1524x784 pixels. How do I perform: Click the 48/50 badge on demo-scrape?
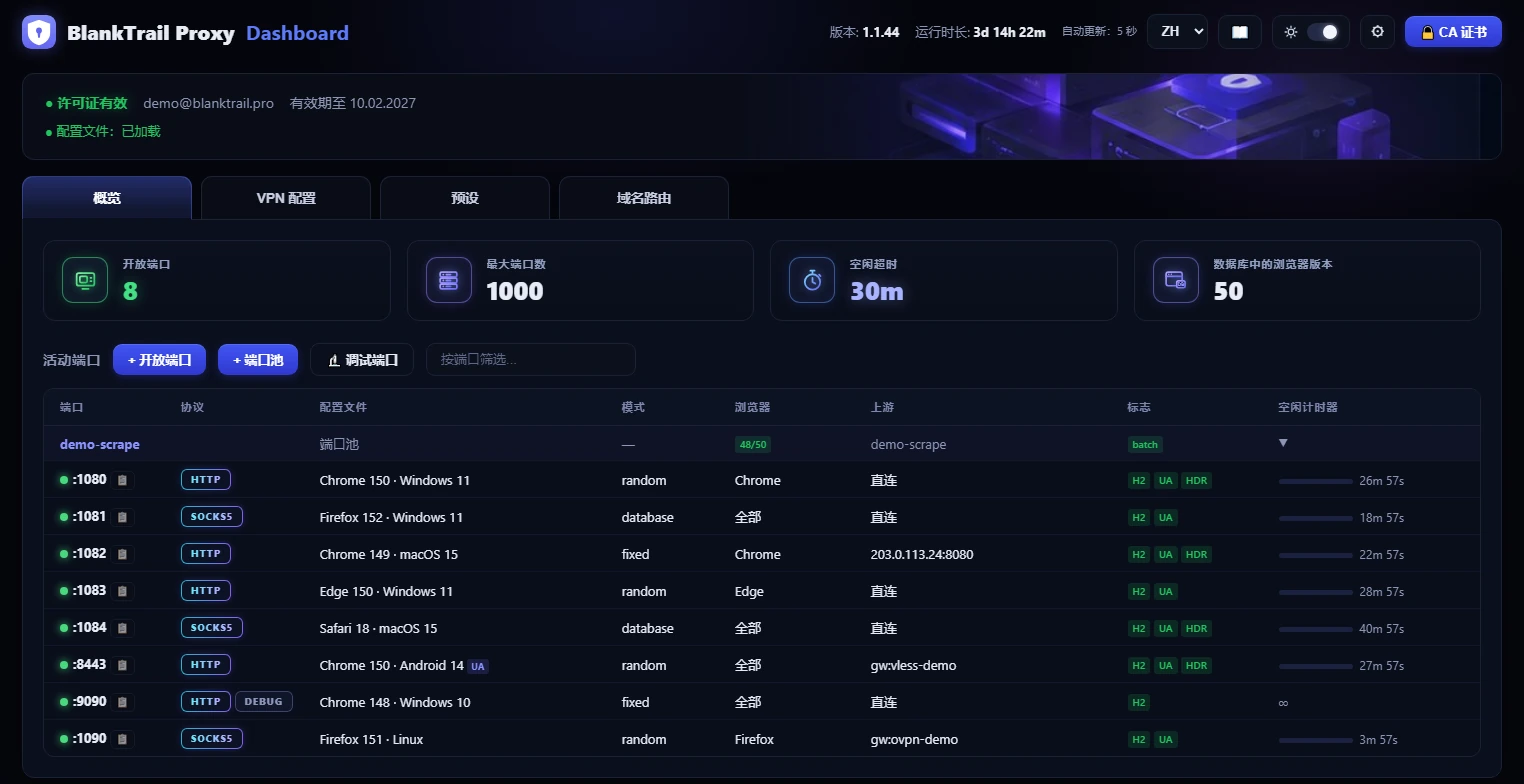(x=753, y=444)
